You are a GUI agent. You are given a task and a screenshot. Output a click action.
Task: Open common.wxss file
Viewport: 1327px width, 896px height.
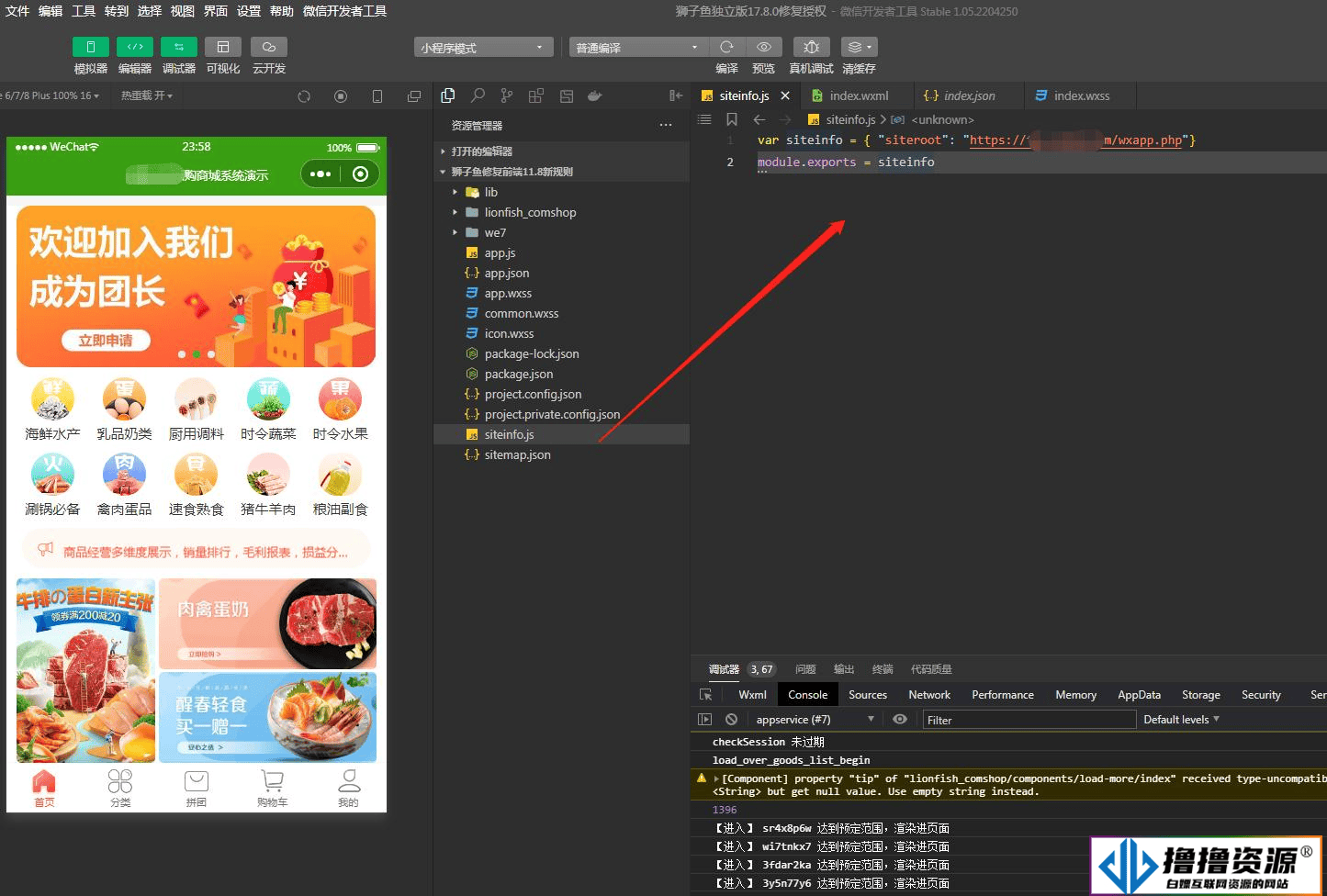pyautogui.click(x=561, y=313)
